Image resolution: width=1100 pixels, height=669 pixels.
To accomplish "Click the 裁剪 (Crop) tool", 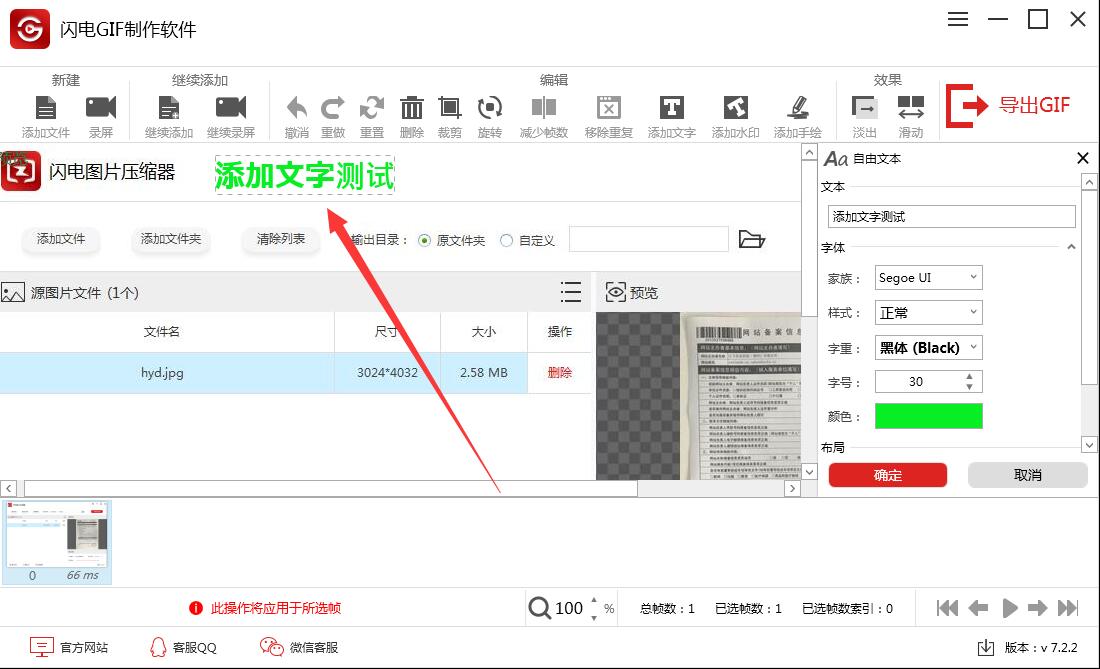I will tap(451, 110).
